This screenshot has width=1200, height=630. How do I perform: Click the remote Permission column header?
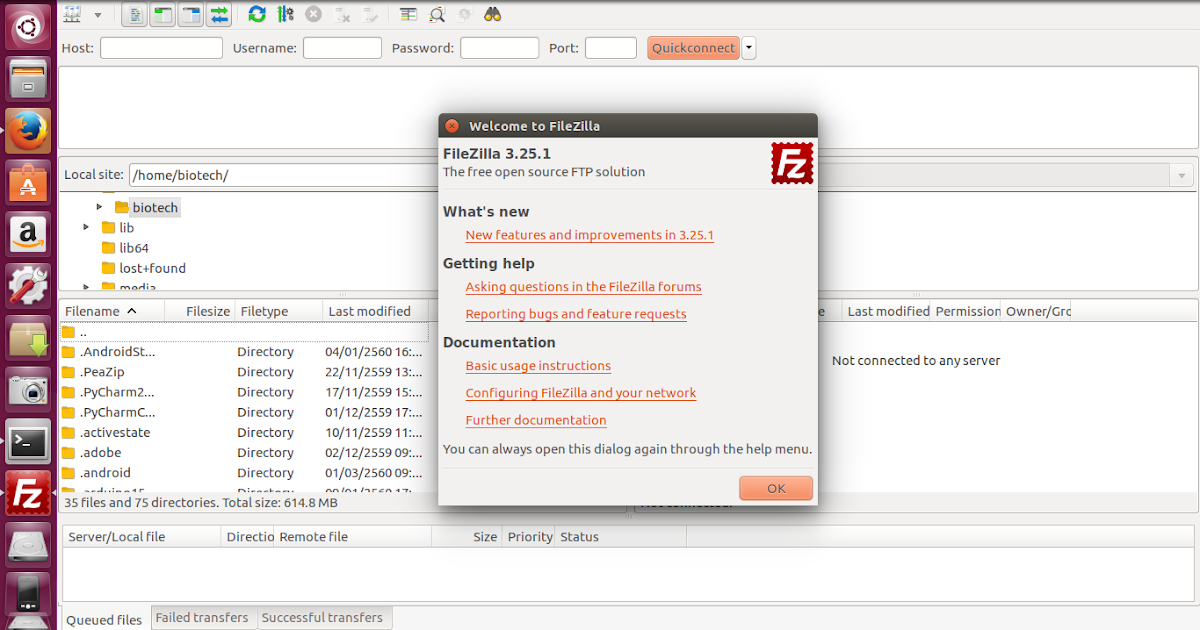pyautogui.click(x=967, y=311)
